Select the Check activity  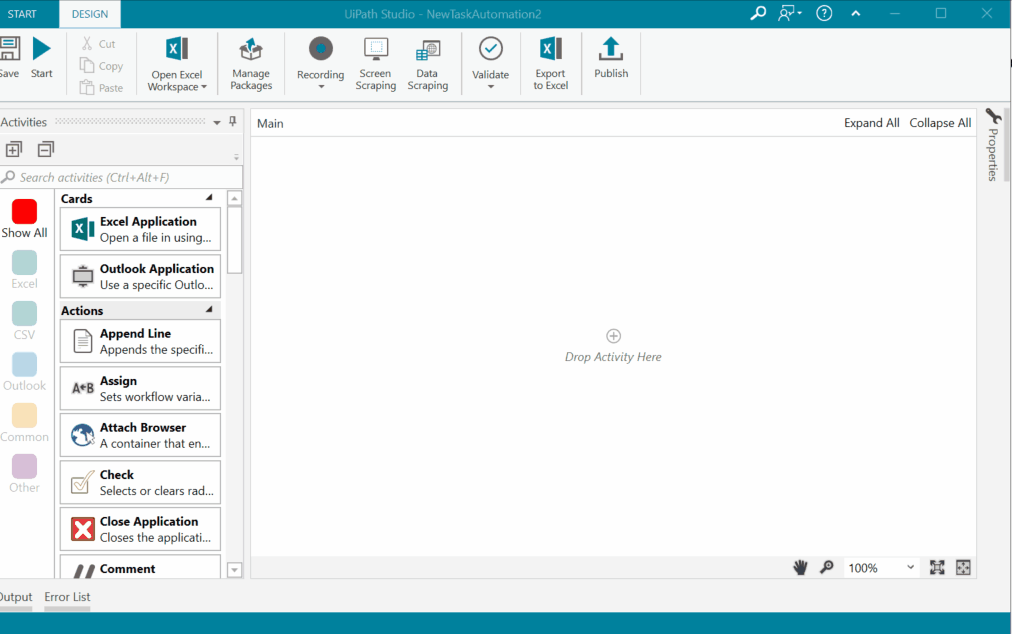tap(140, 482)
